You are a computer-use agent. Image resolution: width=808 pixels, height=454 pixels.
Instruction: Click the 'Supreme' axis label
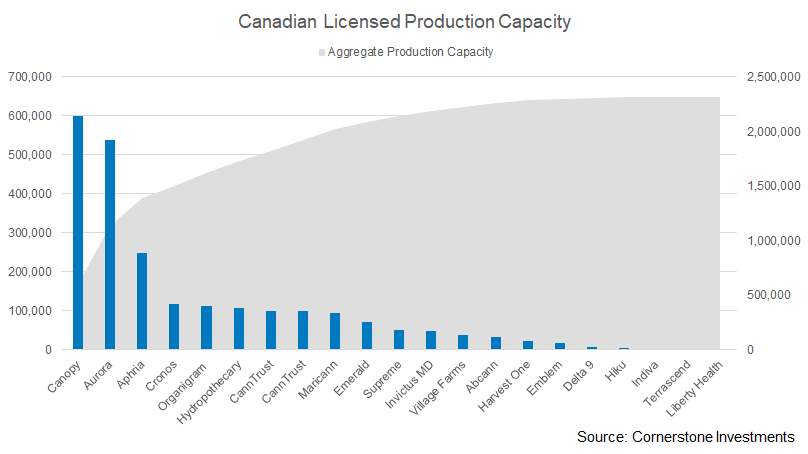(x=382, y=380)
